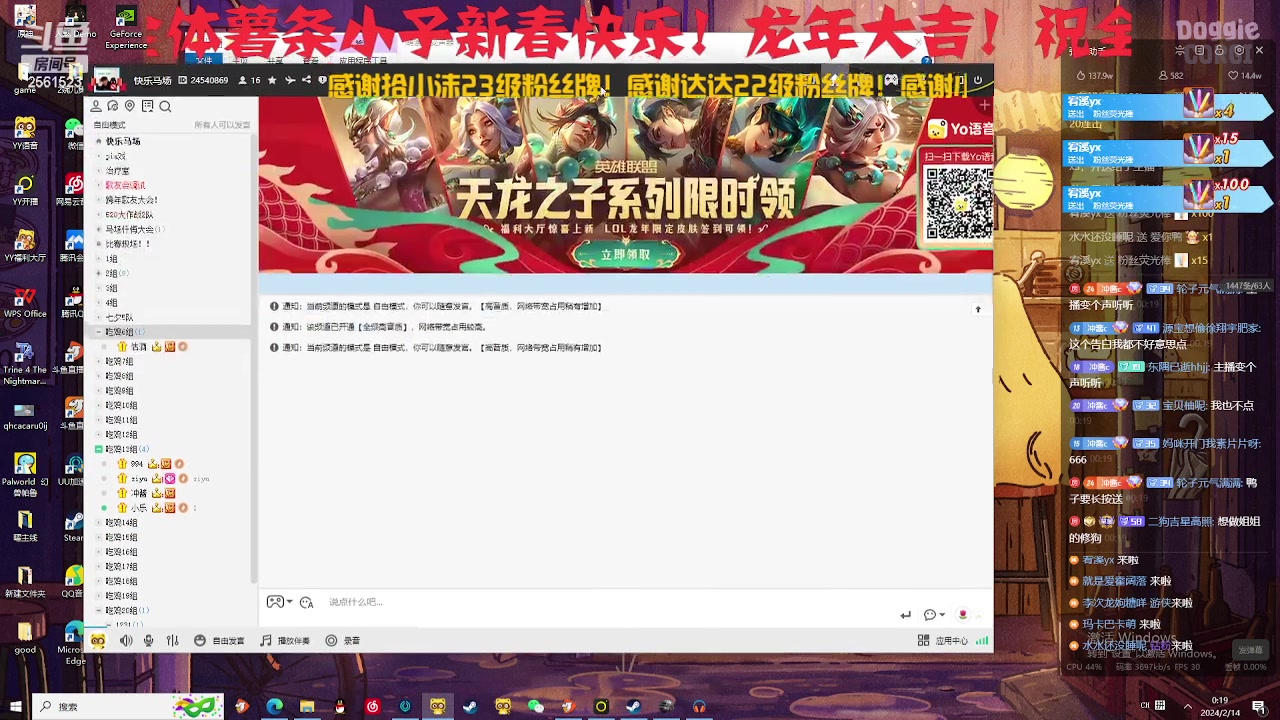Open the game controller emoji picker above the chat box
Screen dimensions: 1280x720
click(276, 601)
